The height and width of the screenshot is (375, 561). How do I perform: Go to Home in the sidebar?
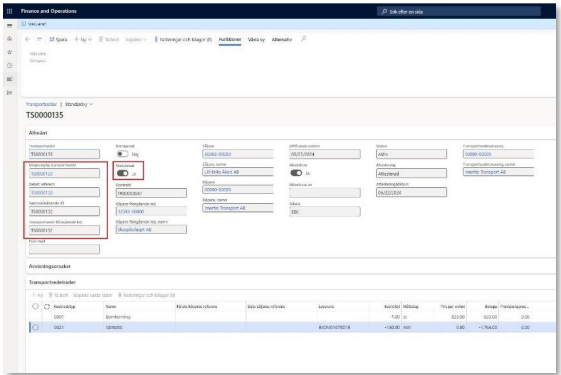pos(10,39)
